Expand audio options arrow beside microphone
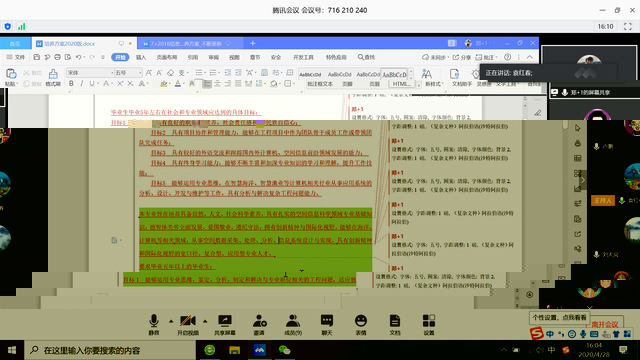Viewport: 640px width, 360px height. click(x=171, y=321)
